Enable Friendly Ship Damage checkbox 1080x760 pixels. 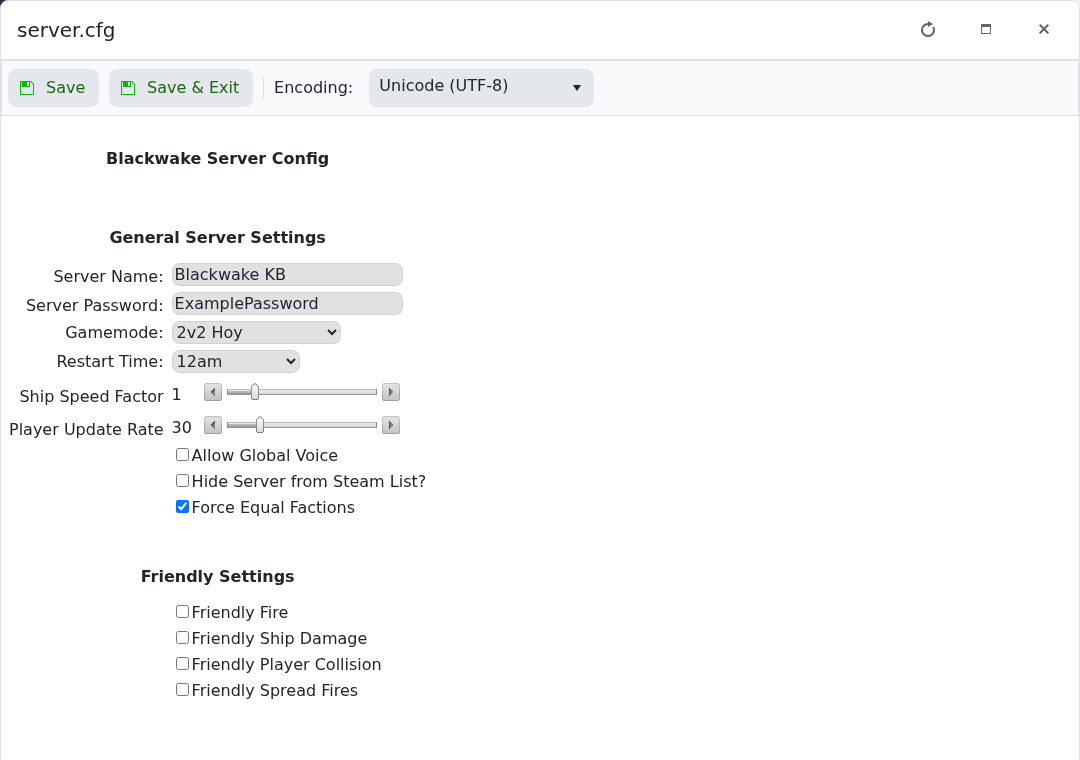coord(183,638)
